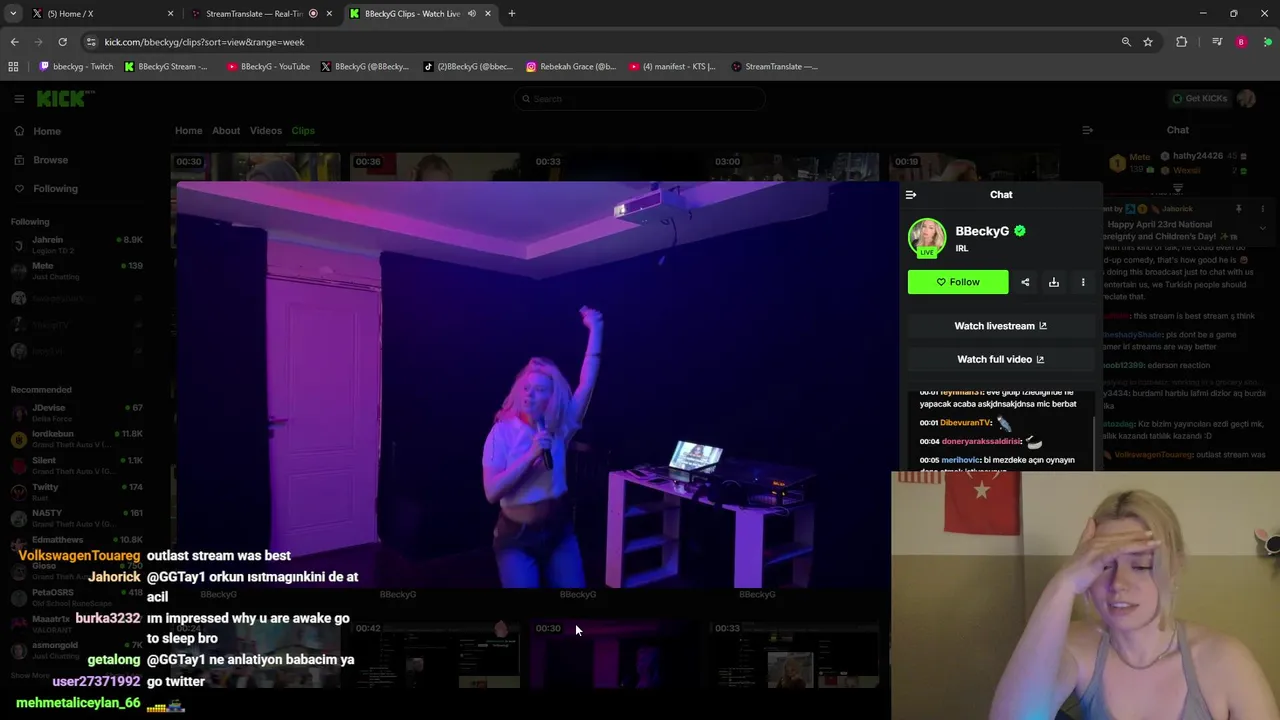Click the clip video player
The height and width of the screenshot is (720, 1280).
pos(538,385)
